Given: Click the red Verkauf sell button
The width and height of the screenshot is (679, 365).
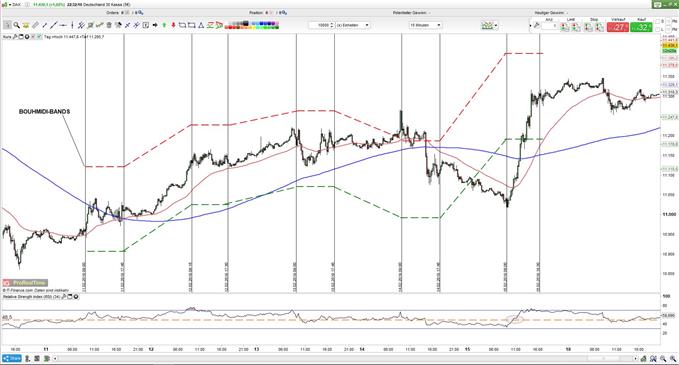Looking at the screenshot, I should [618, 27].
